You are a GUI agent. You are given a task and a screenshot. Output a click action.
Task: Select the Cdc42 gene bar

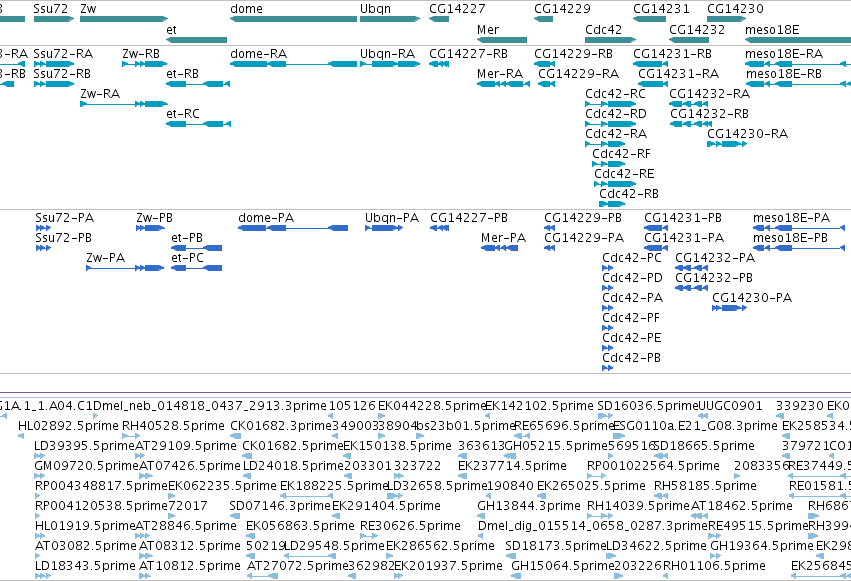pos(611,40)
